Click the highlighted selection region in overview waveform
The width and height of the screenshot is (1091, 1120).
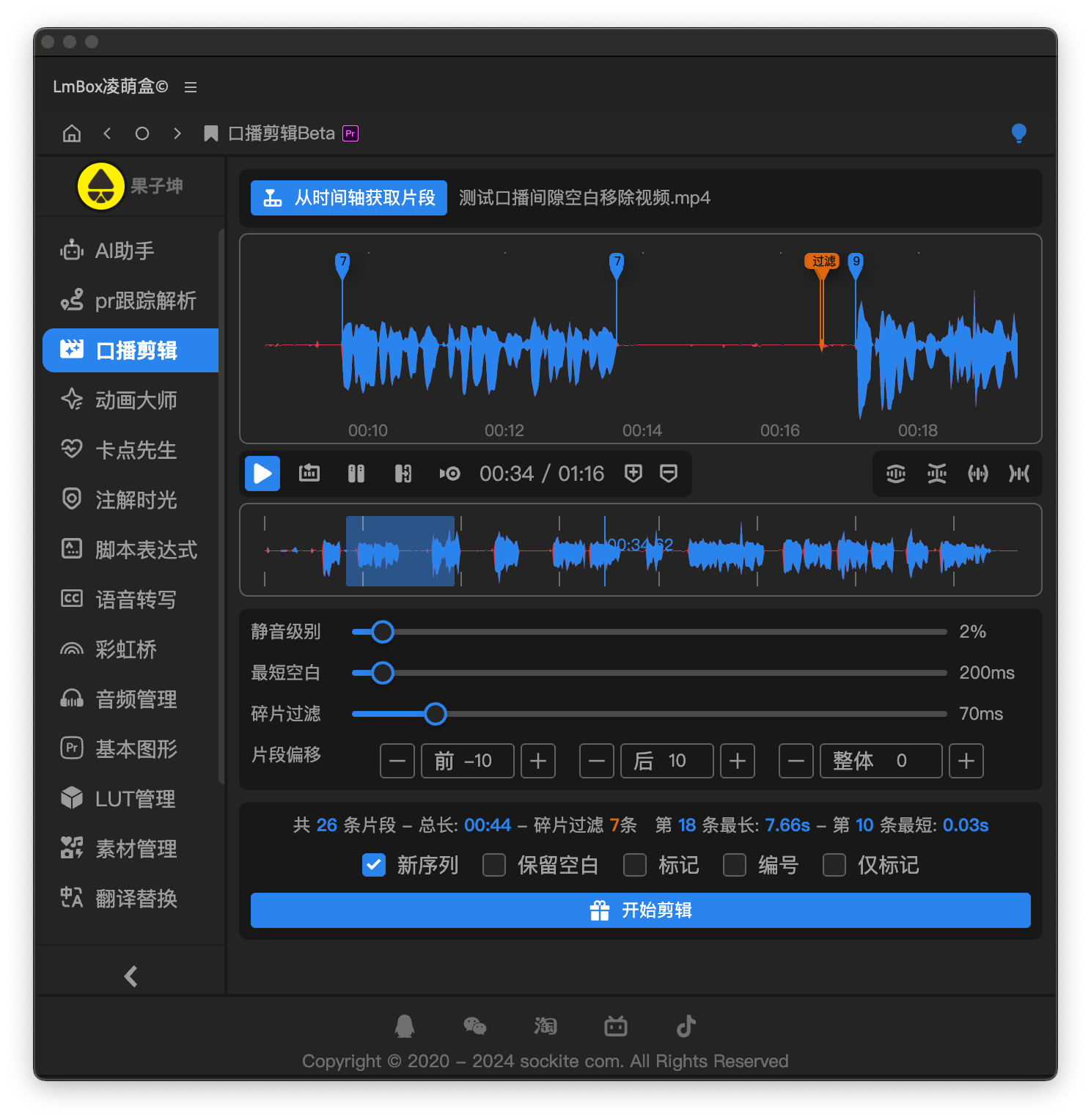[400, 551]
